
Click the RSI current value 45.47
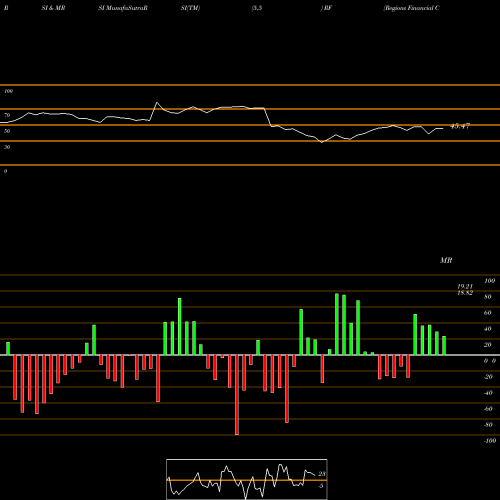(460, 126)
